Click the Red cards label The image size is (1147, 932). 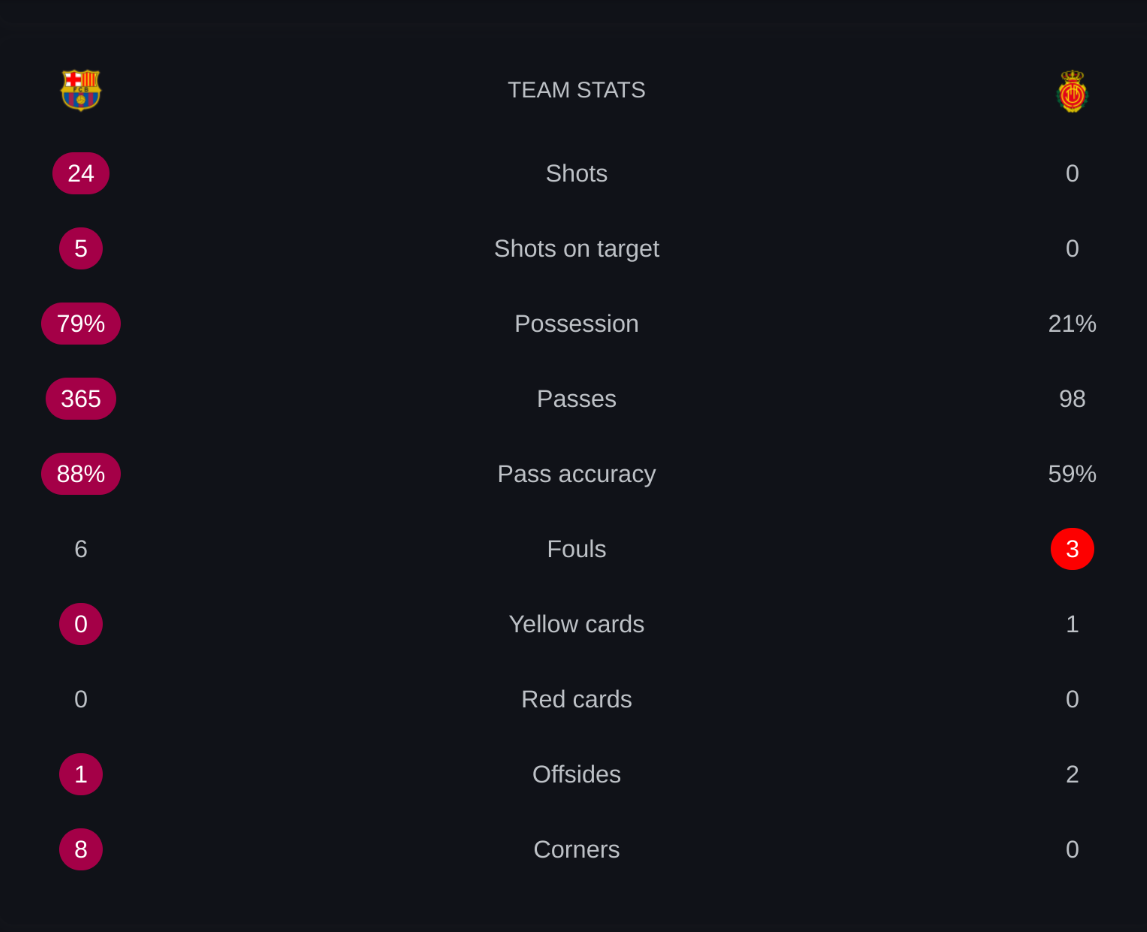[x=576, y=699]
